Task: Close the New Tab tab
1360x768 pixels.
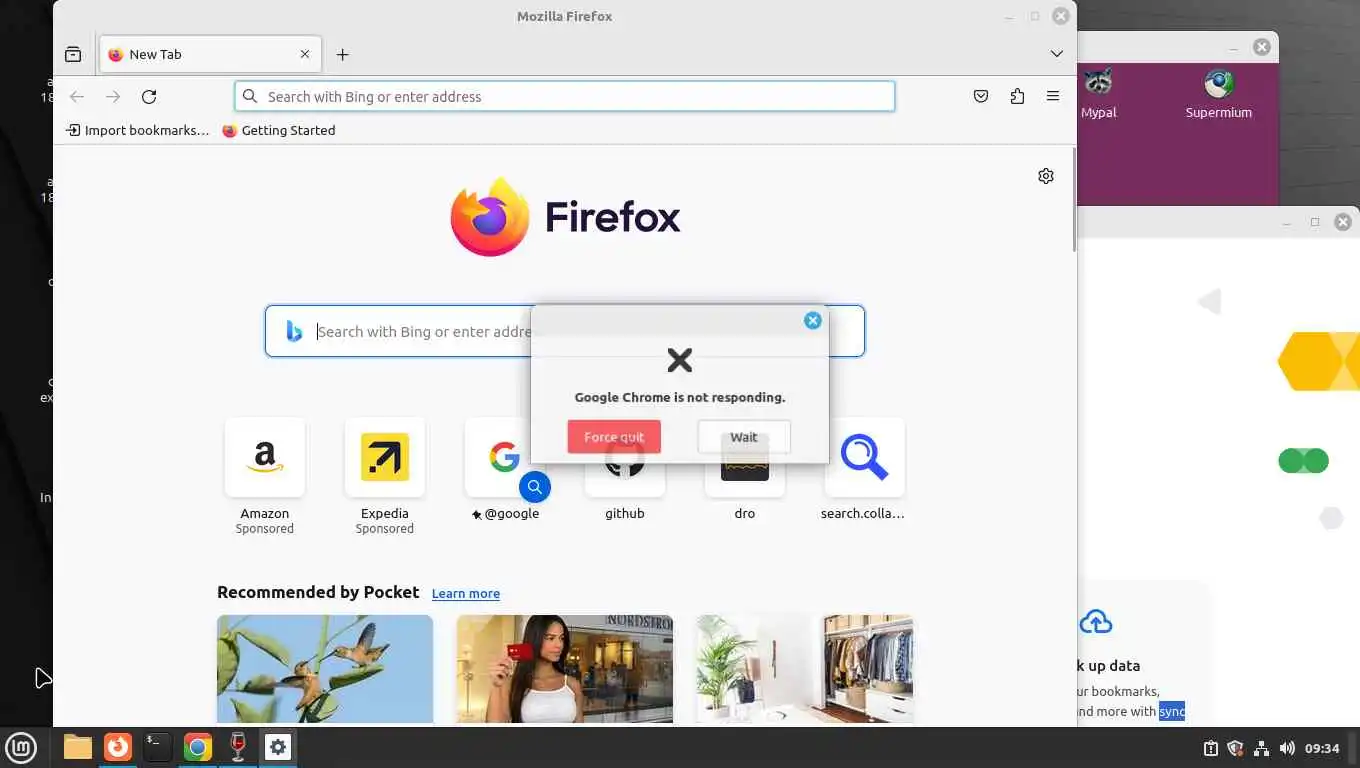Action: point(305,54)
